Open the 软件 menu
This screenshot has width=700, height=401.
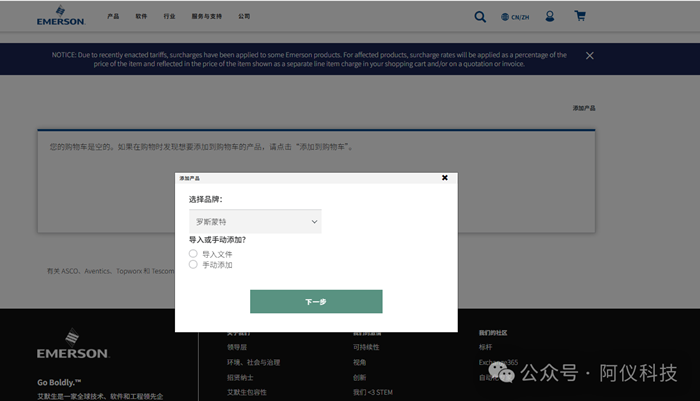[141, 17]
